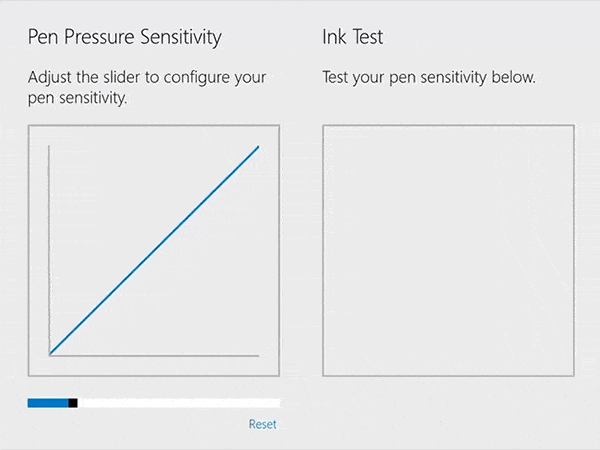The width and height of the screenshot is (600, 450).
Task: Click the vertical axis of the graph
Action: (x=49, y=250)
